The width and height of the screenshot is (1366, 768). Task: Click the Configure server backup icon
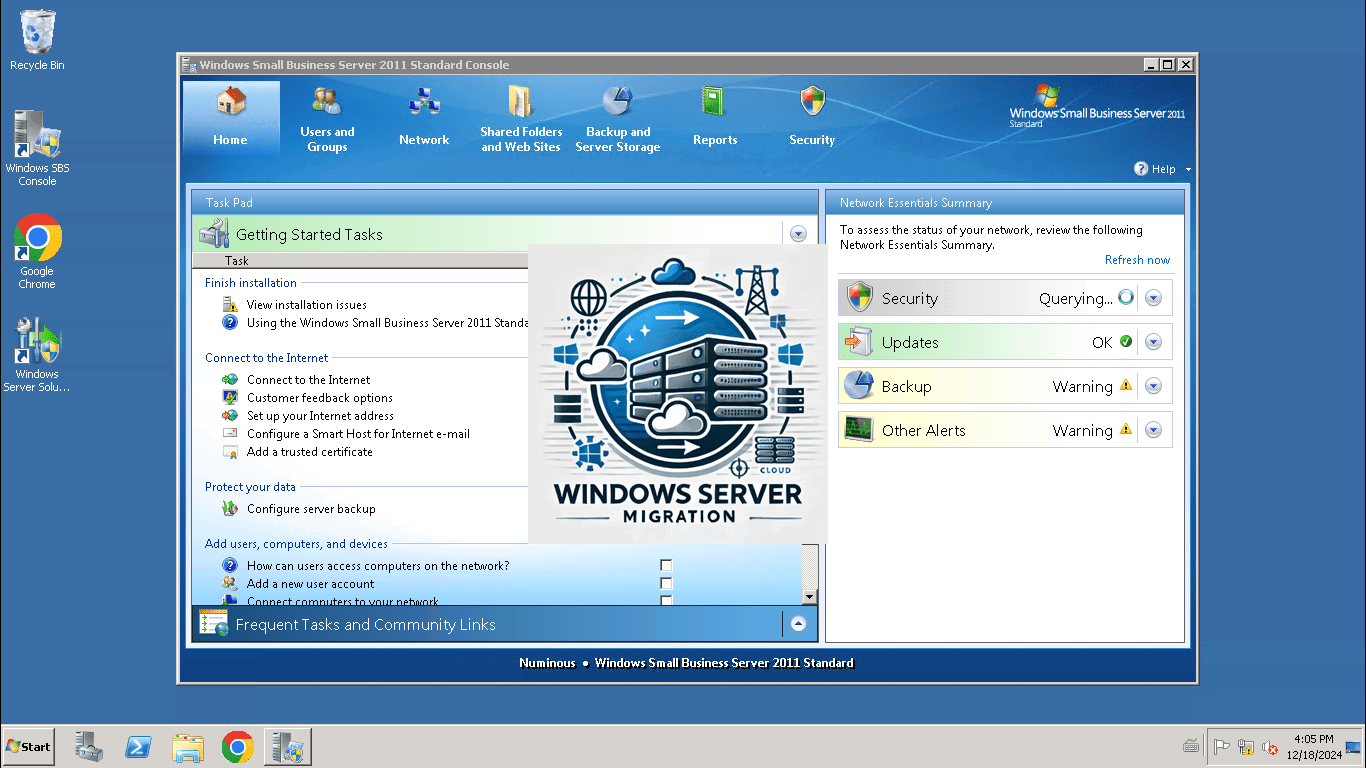point(229,509)
